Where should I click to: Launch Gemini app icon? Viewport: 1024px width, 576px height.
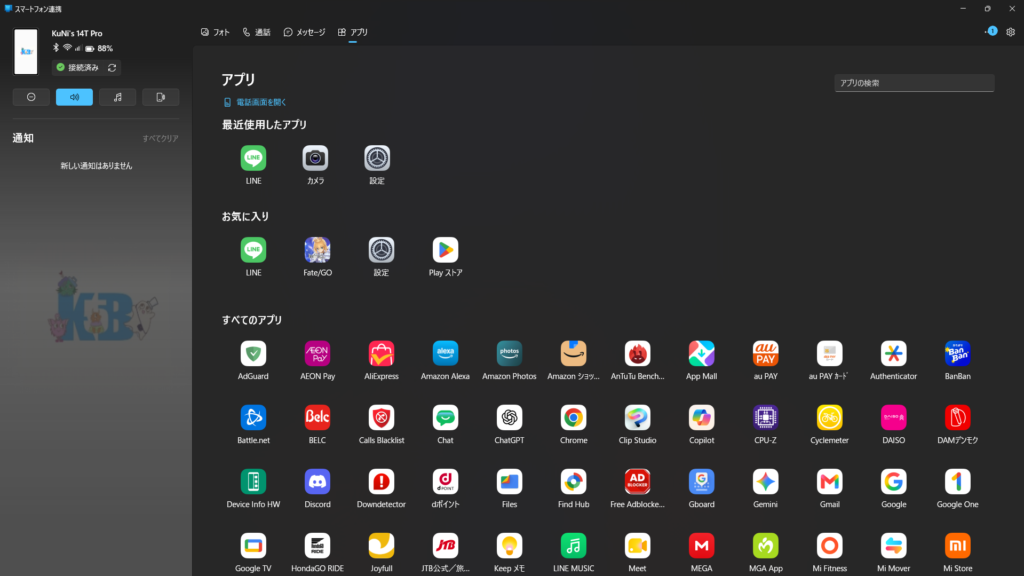pyautogui.click(x=765, y=481)
